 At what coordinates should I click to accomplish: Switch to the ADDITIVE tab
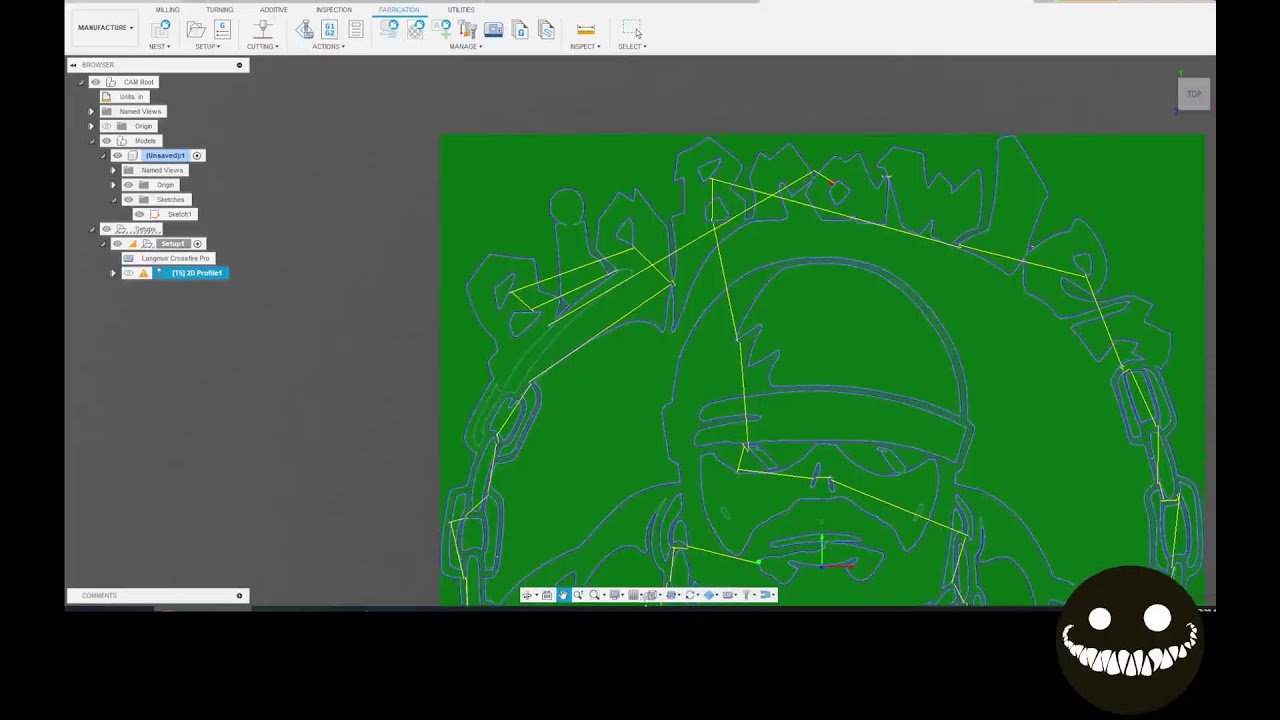[x=274, y=10]
